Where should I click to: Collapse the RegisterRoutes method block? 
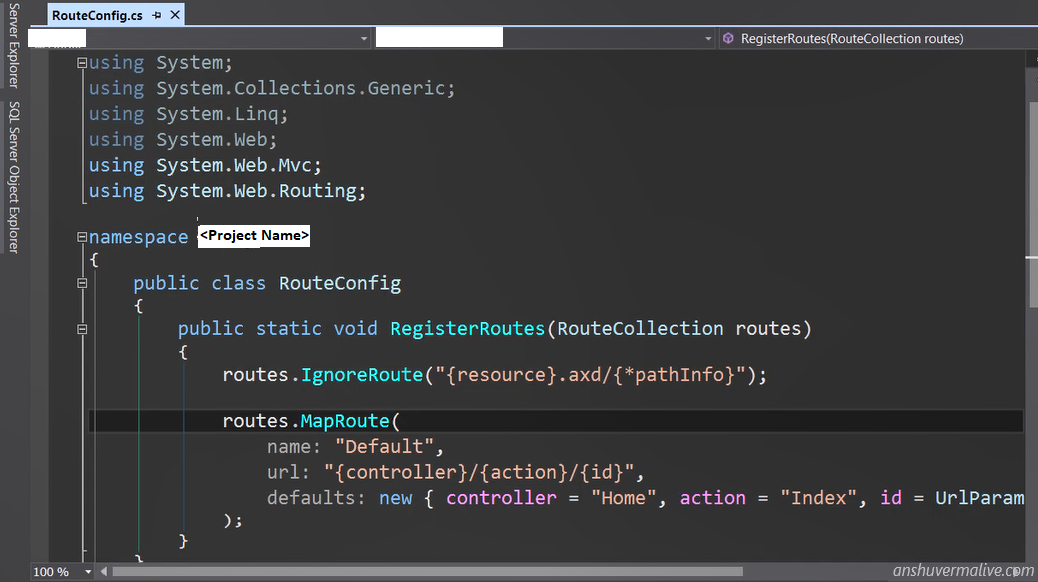(82, 329)
